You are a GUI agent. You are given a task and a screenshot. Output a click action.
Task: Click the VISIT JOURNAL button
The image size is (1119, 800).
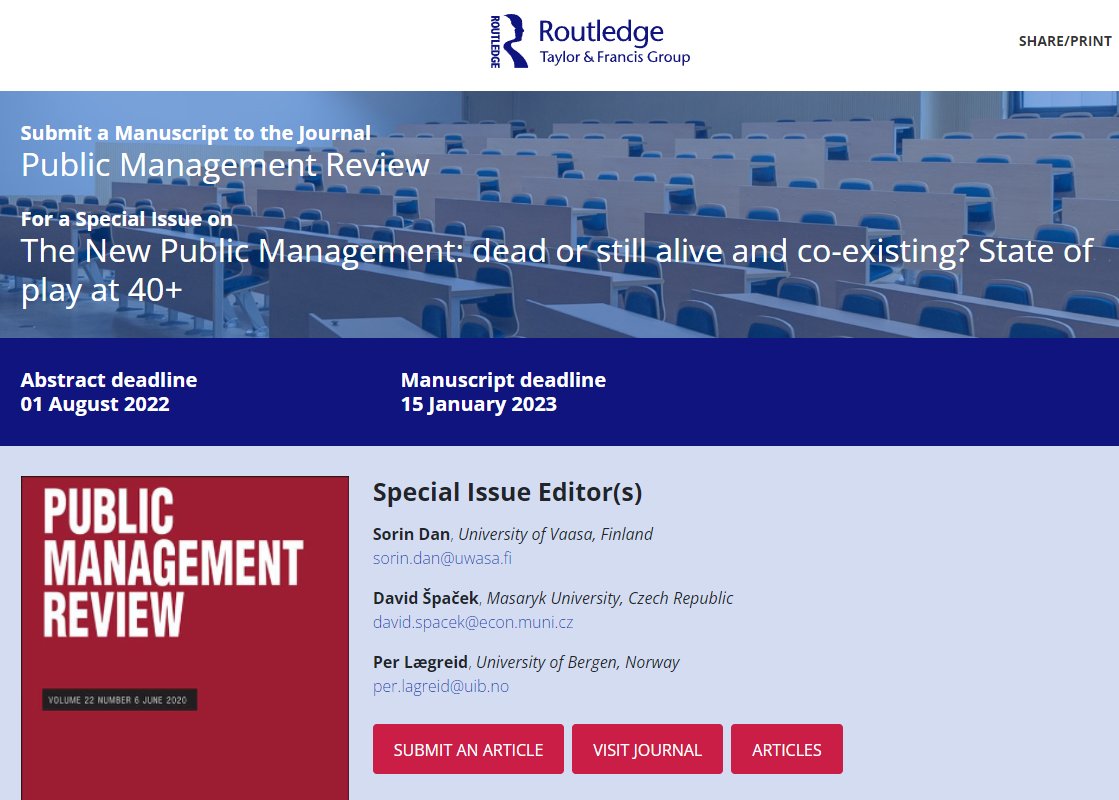pyautogui.click(x=647, y=749)
